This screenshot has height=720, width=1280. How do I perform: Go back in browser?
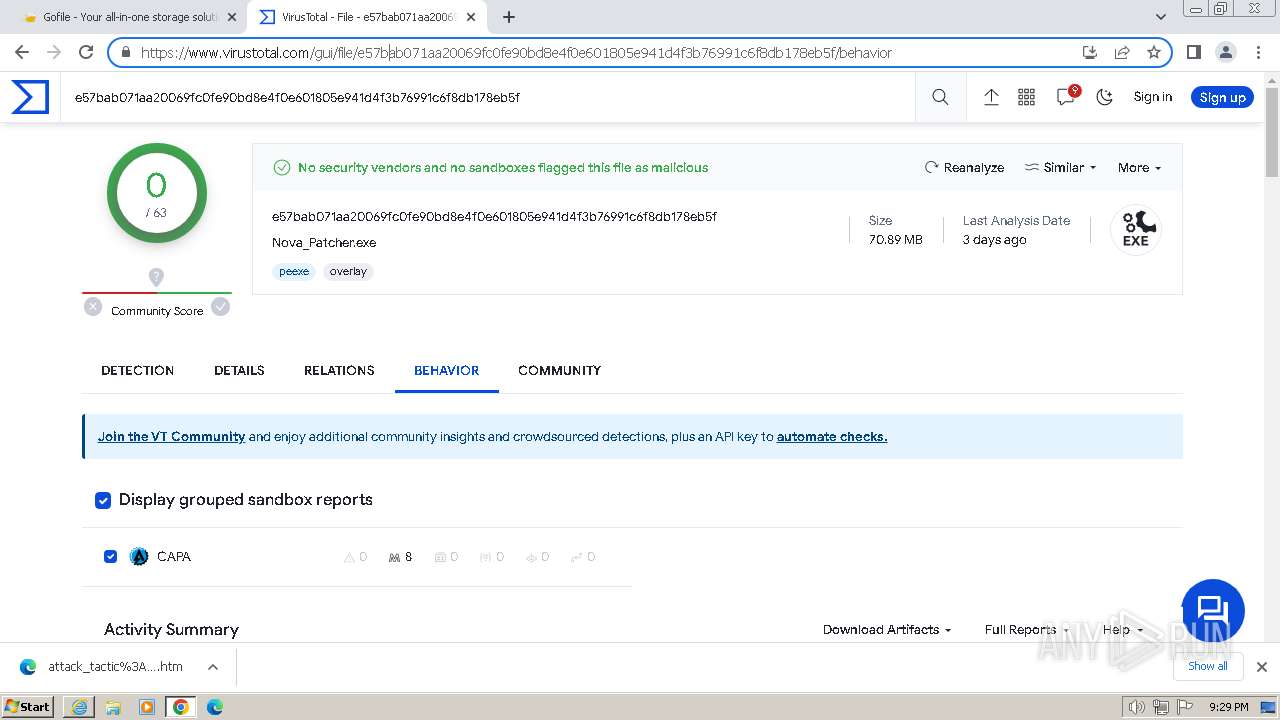click(x=22, y=52)
